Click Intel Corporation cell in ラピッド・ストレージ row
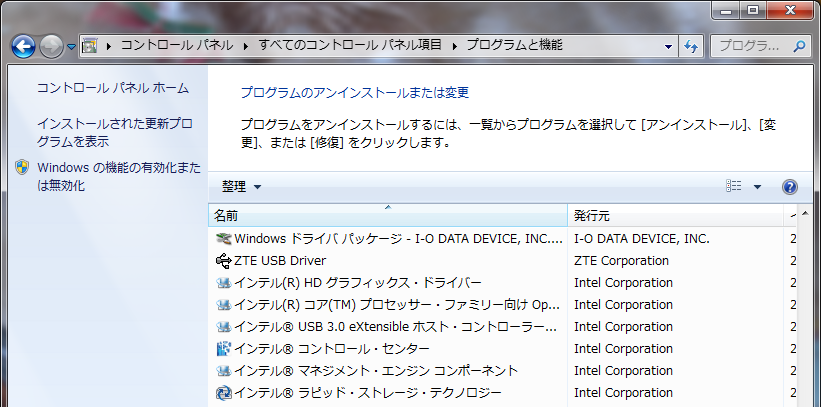821x407 pixels. point(623,393)
